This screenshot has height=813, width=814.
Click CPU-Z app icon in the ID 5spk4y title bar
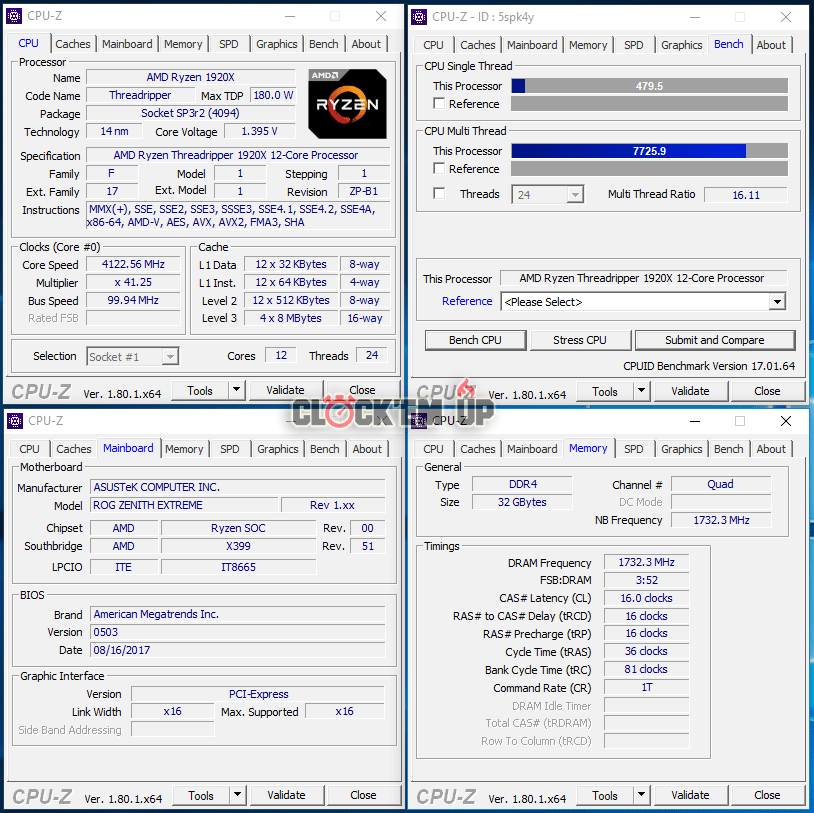coord(420,16)
